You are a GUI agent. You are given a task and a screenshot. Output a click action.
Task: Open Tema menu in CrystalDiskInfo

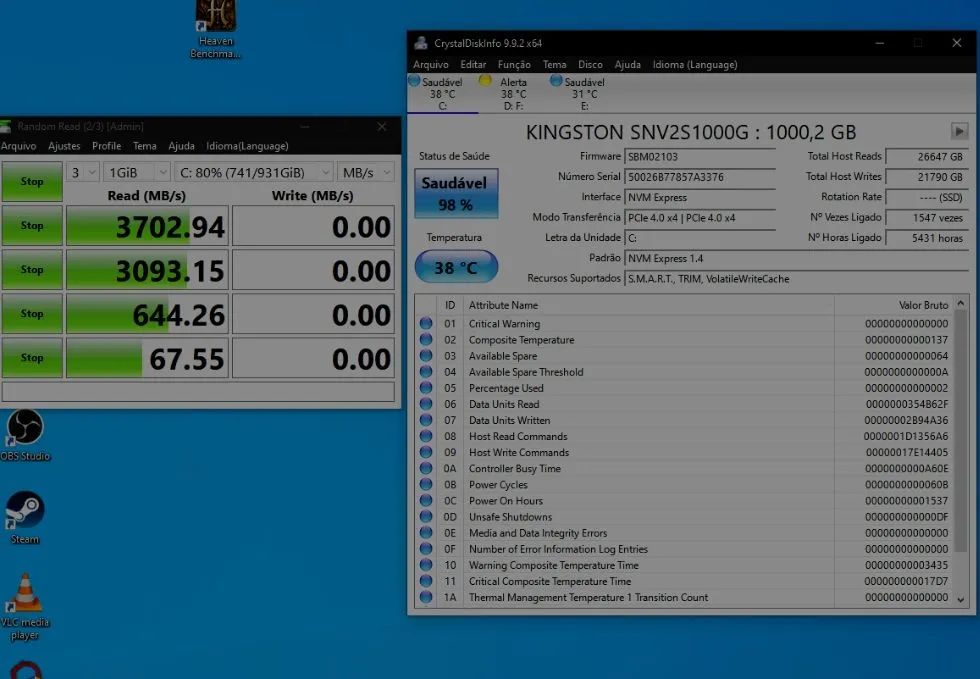click(x=554, y=64)
